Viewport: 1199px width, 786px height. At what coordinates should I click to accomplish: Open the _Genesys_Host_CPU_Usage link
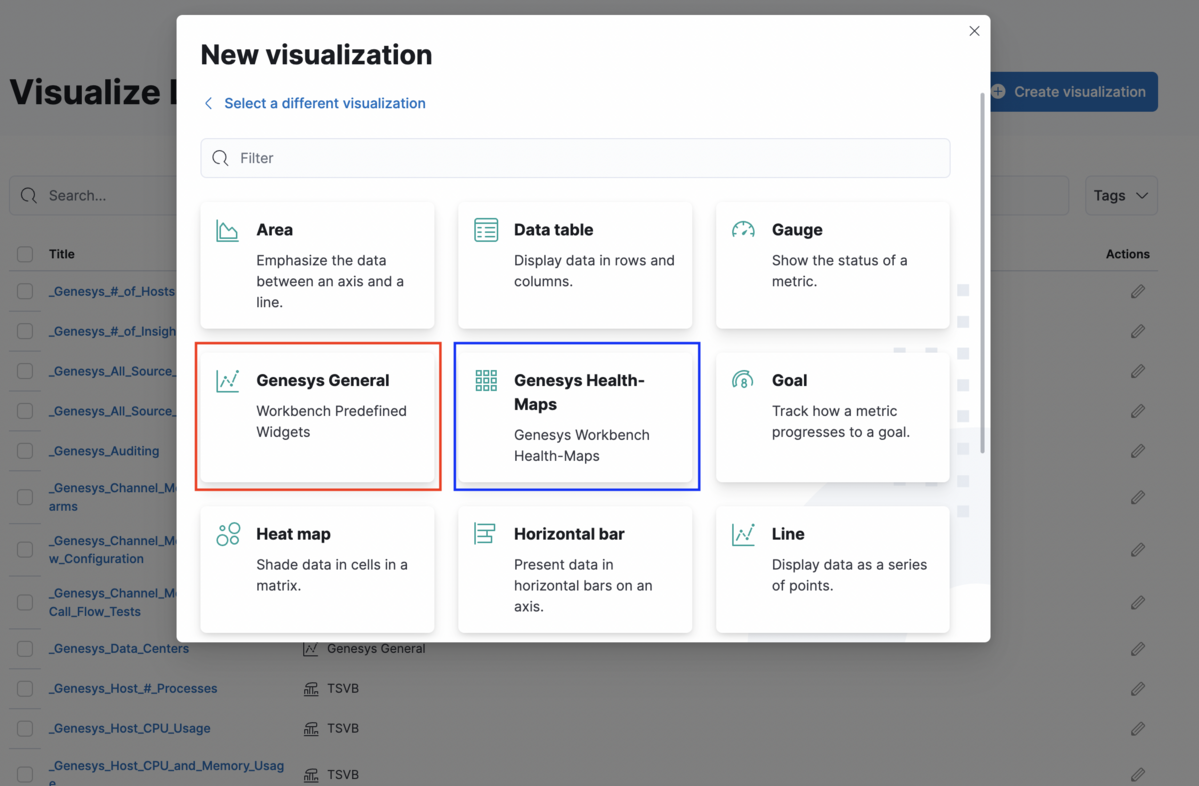click(x=129, y=728)
